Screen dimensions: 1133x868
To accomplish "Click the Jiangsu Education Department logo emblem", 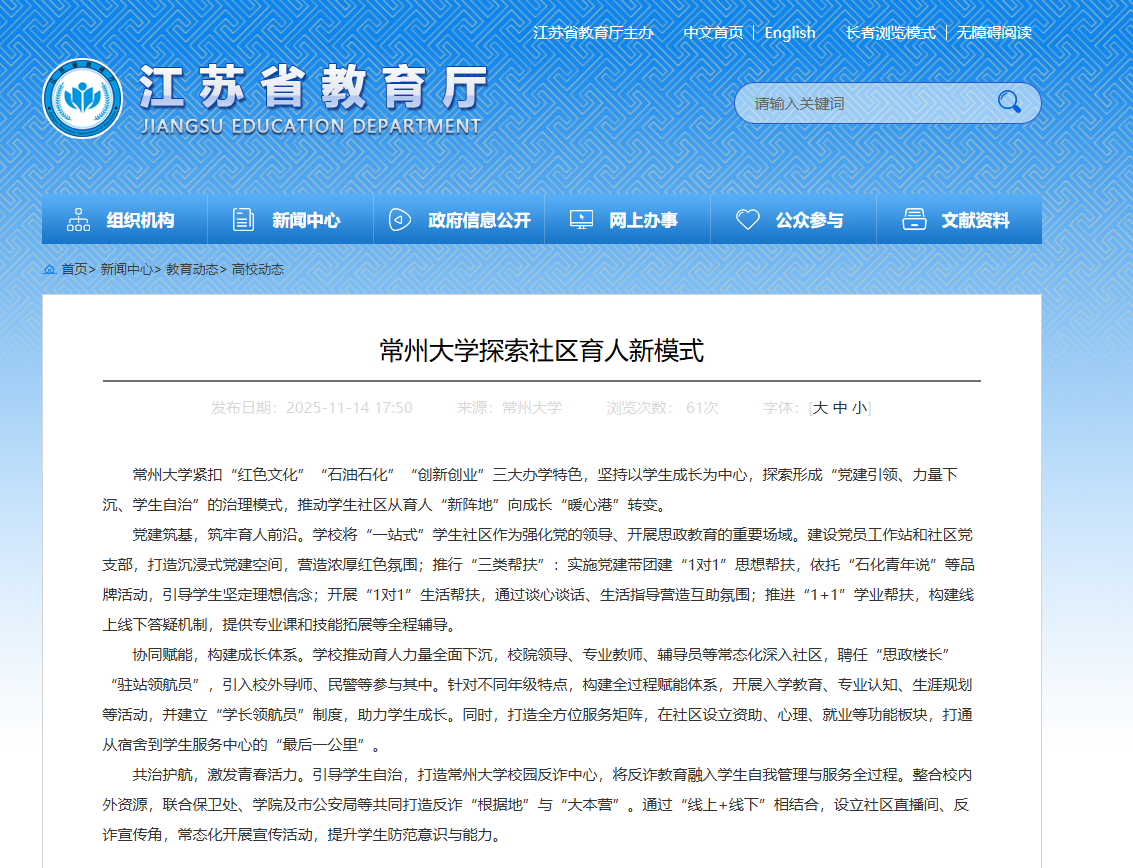I will coord(82,100).
